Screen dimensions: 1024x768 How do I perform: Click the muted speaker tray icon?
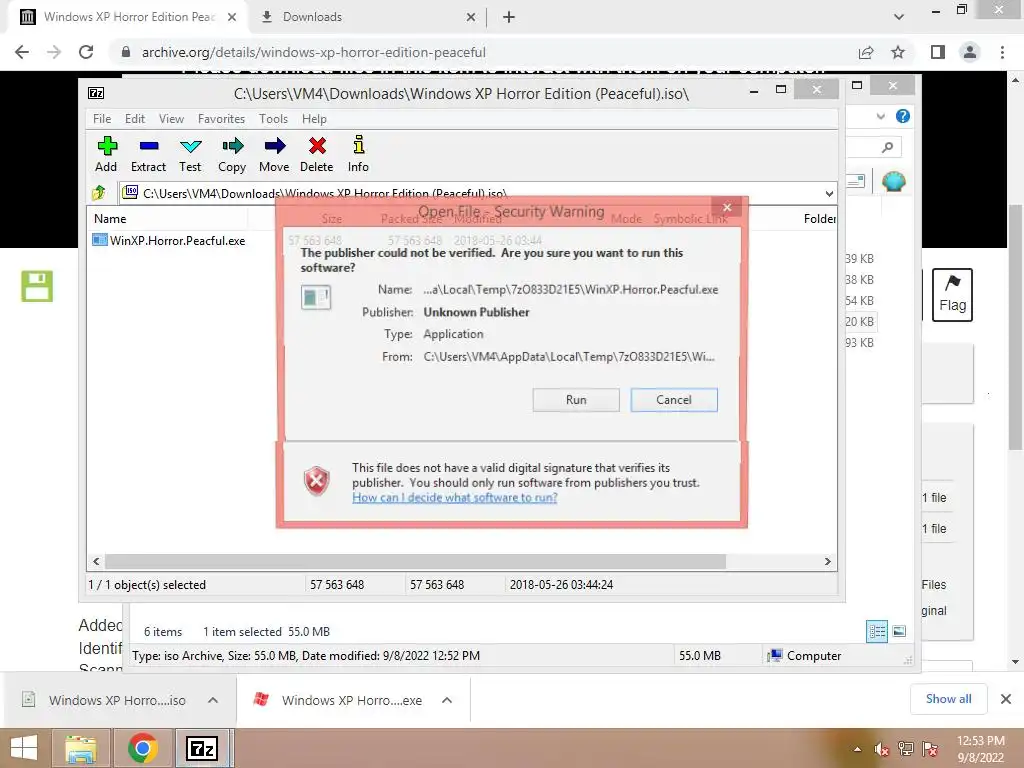[x=881, y=749]
